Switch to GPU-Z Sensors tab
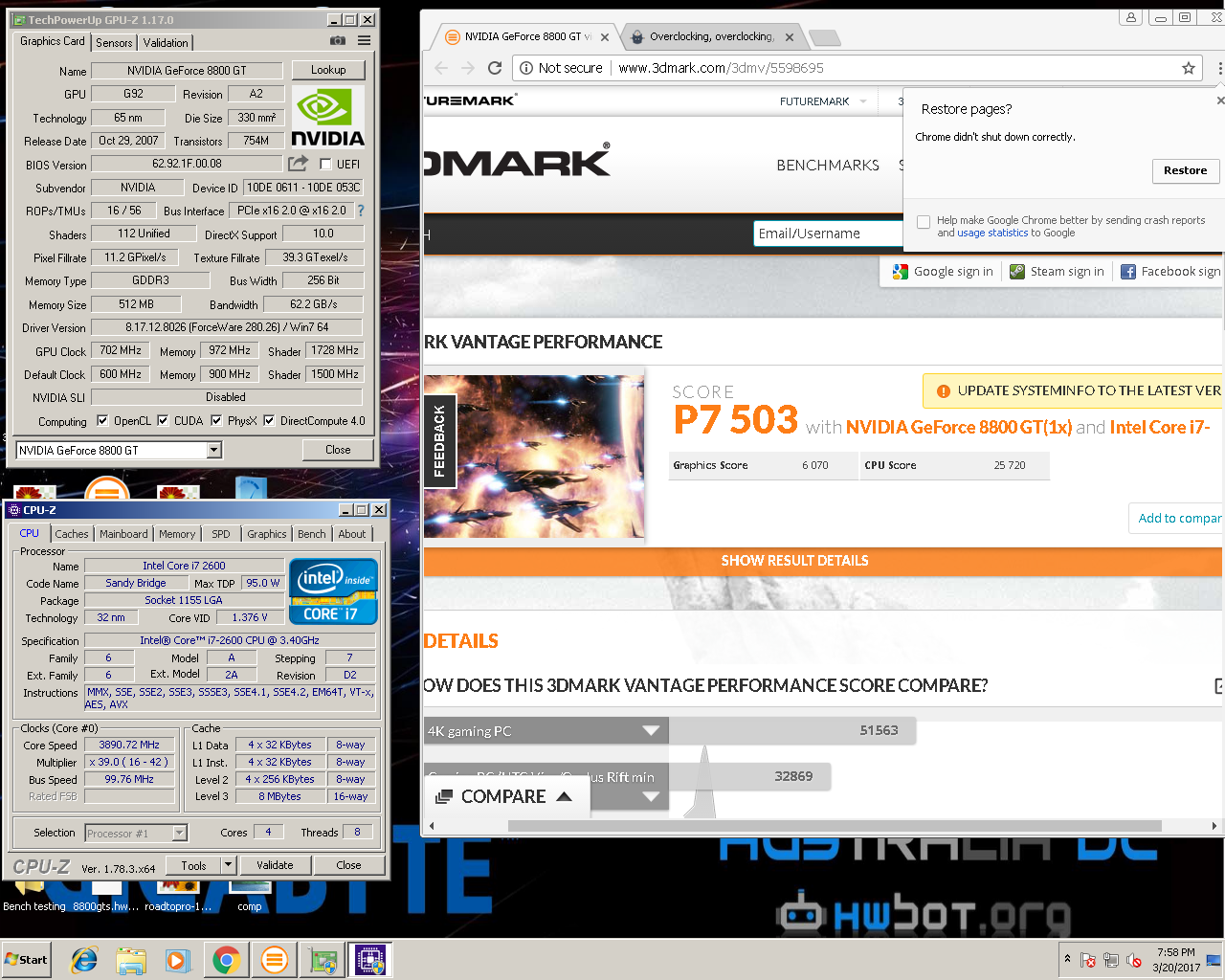The height and width of the screenshot is (980, 1225). 114,43
